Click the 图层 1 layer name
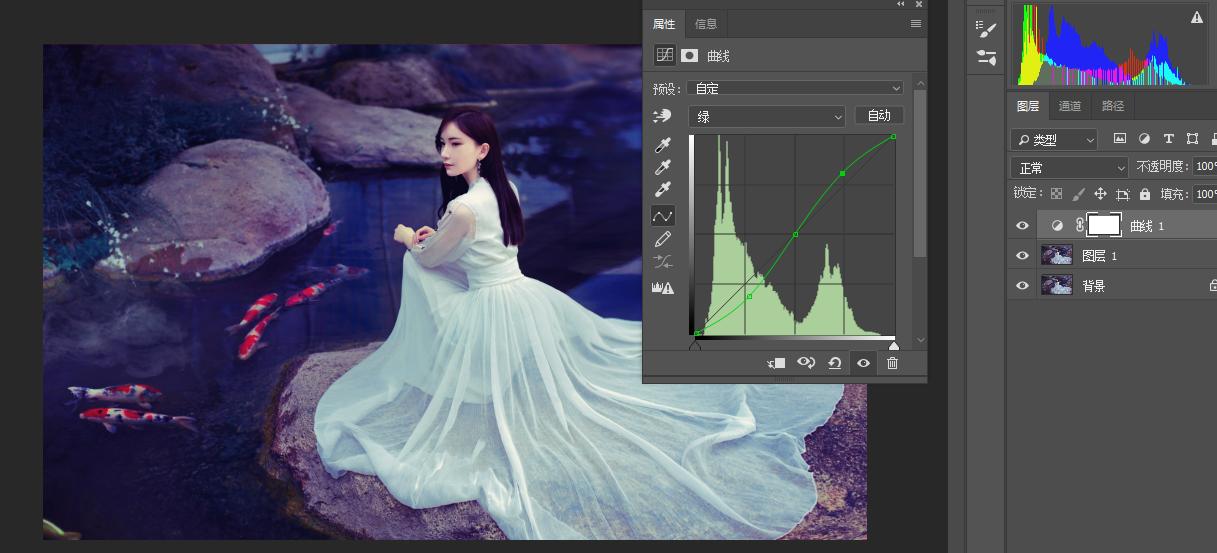 (1100, 256)
